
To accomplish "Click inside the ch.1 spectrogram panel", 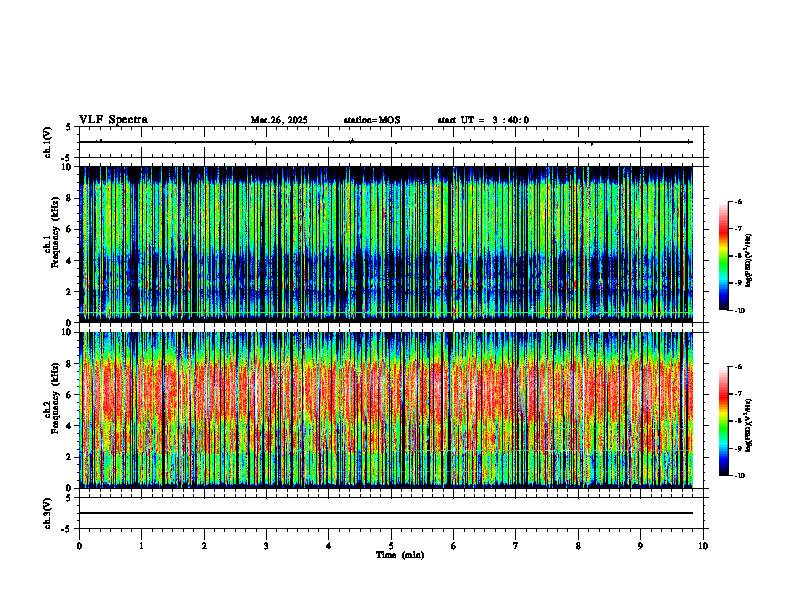I will click(x=386, y=244).
